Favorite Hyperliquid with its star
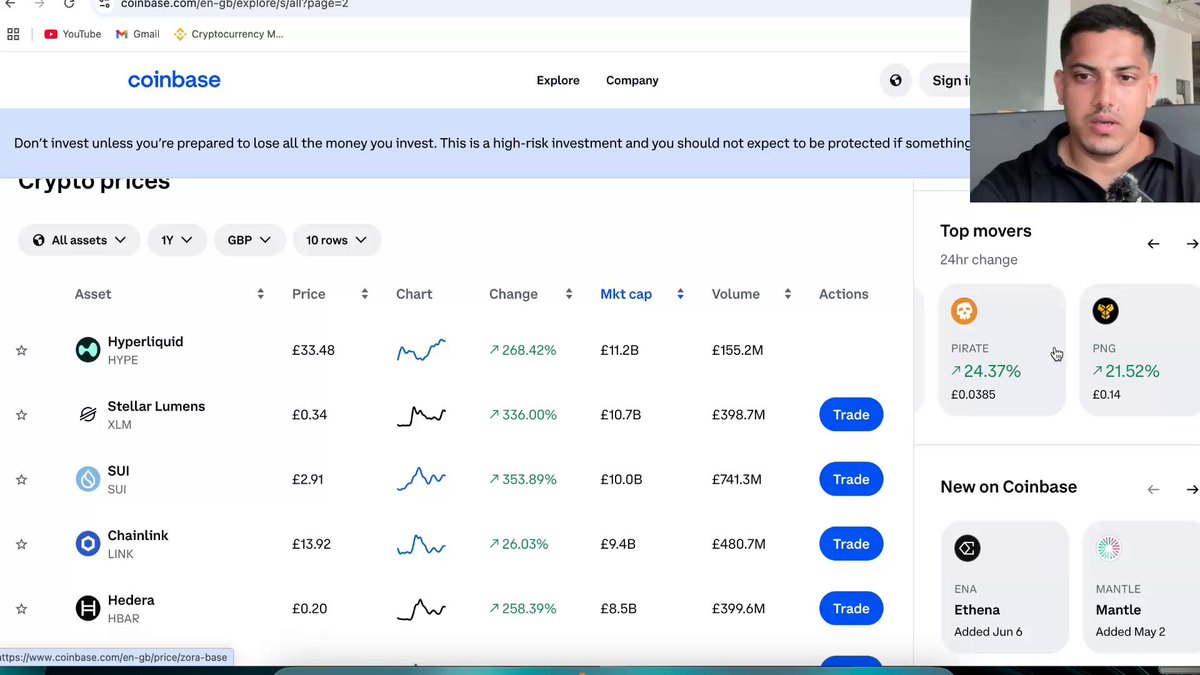The image size is (1200, 675). pos(21,350)
